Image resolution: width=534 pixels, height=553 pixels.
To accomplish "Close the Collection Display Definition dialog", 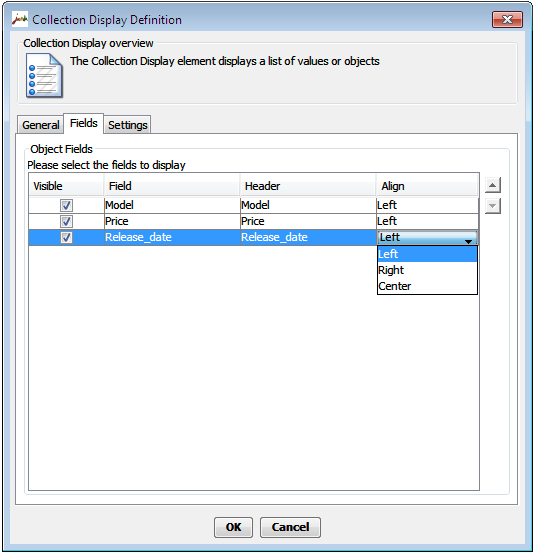I will (x=507, y=19).
